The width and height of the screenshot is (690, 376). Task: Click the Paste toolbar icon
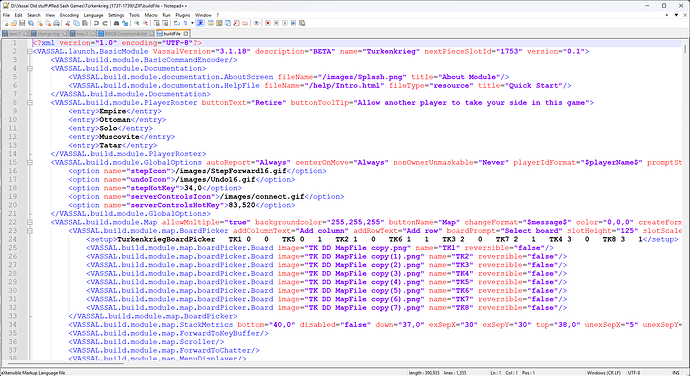[x=84, y=23]
